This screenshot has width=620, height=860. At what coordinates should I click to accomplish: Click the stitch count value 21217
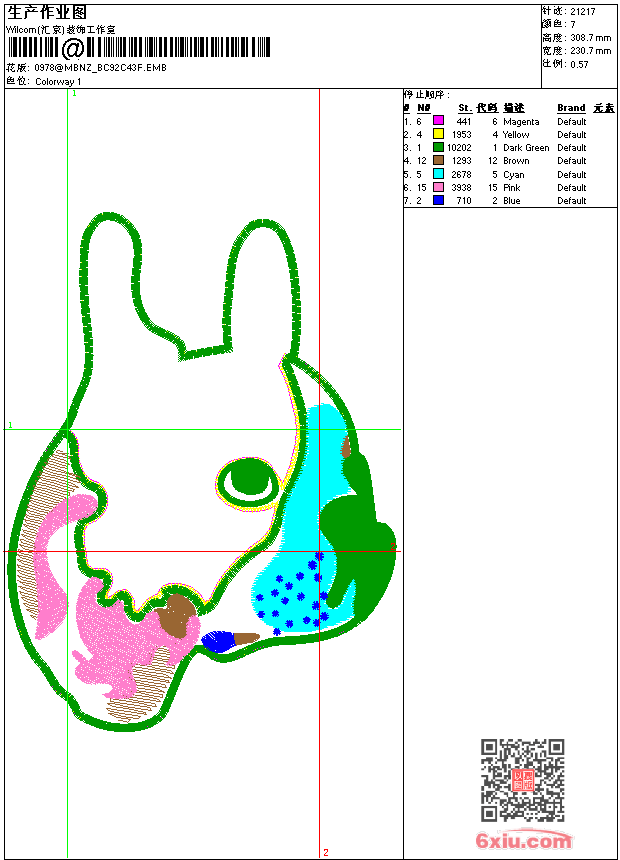pos(583,11)
